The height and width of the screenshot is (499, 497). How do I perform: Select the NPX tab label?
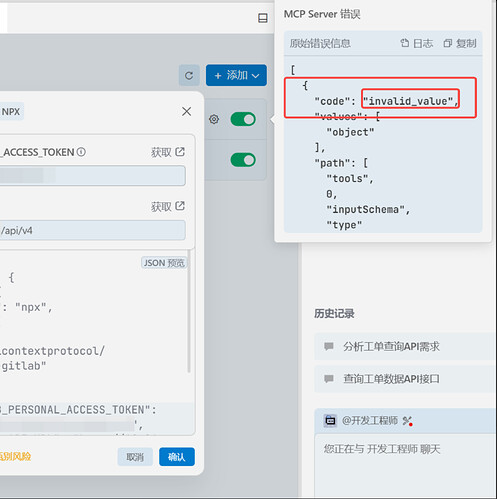11,111
